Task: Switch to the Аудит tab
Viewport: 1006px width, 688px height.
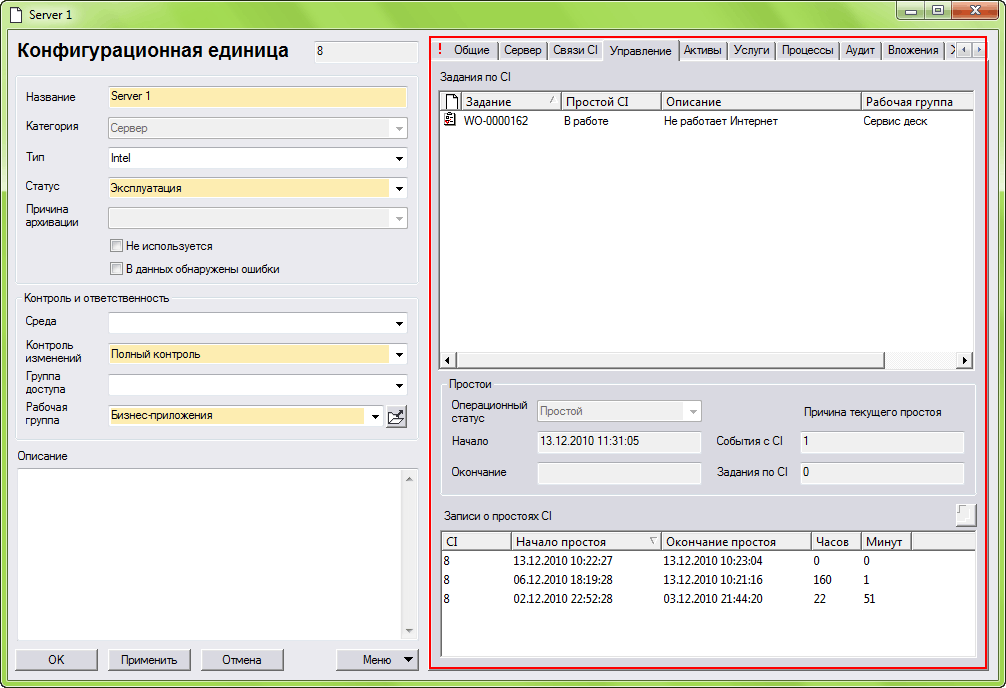Action: click(x=860, y=50)
